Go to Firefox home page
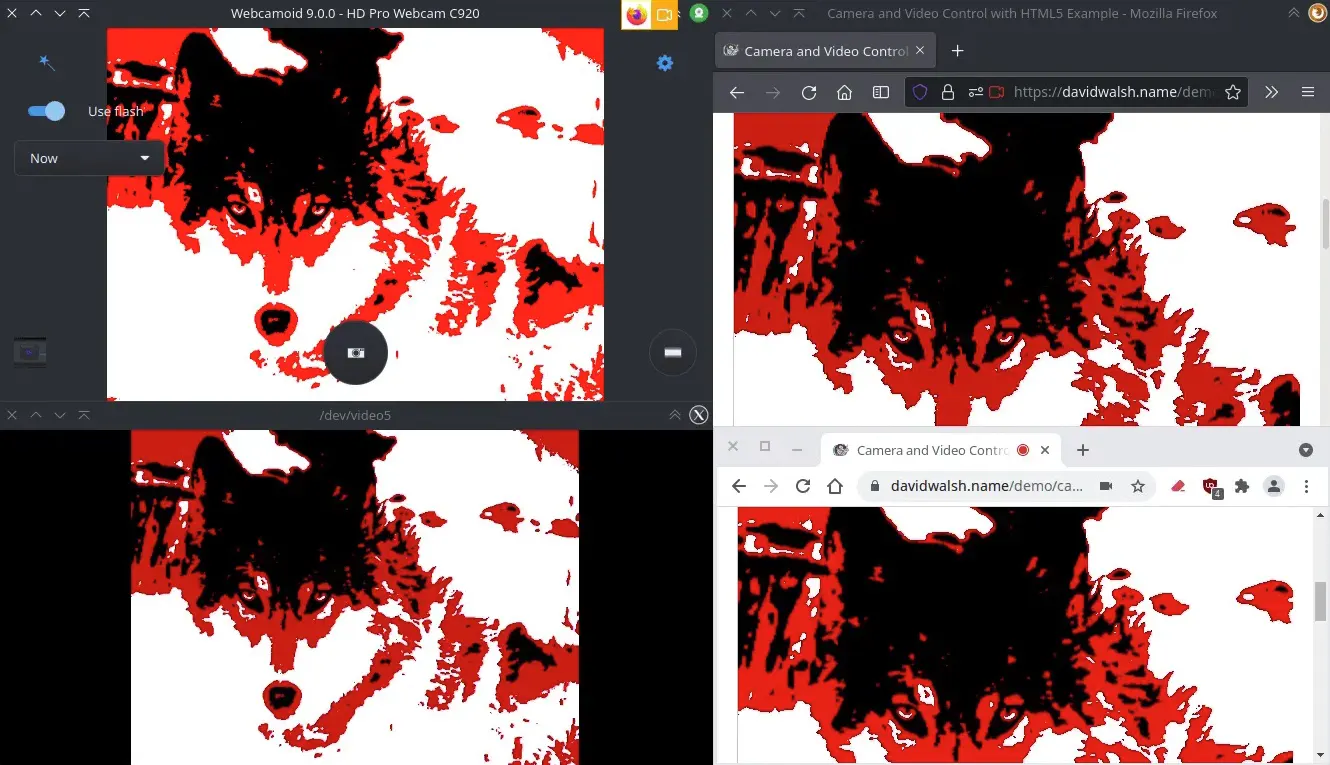This screenshot has height=765, width=1330. click(845, 92)
